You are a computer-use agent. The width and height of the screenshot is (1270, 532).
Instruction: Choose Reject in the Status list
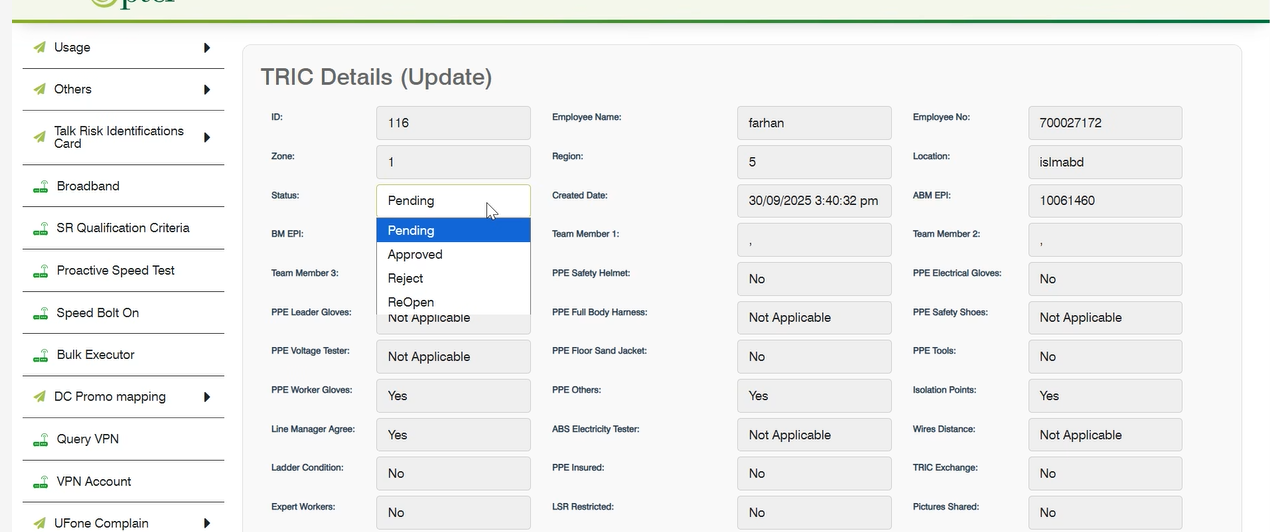[406, 279]
